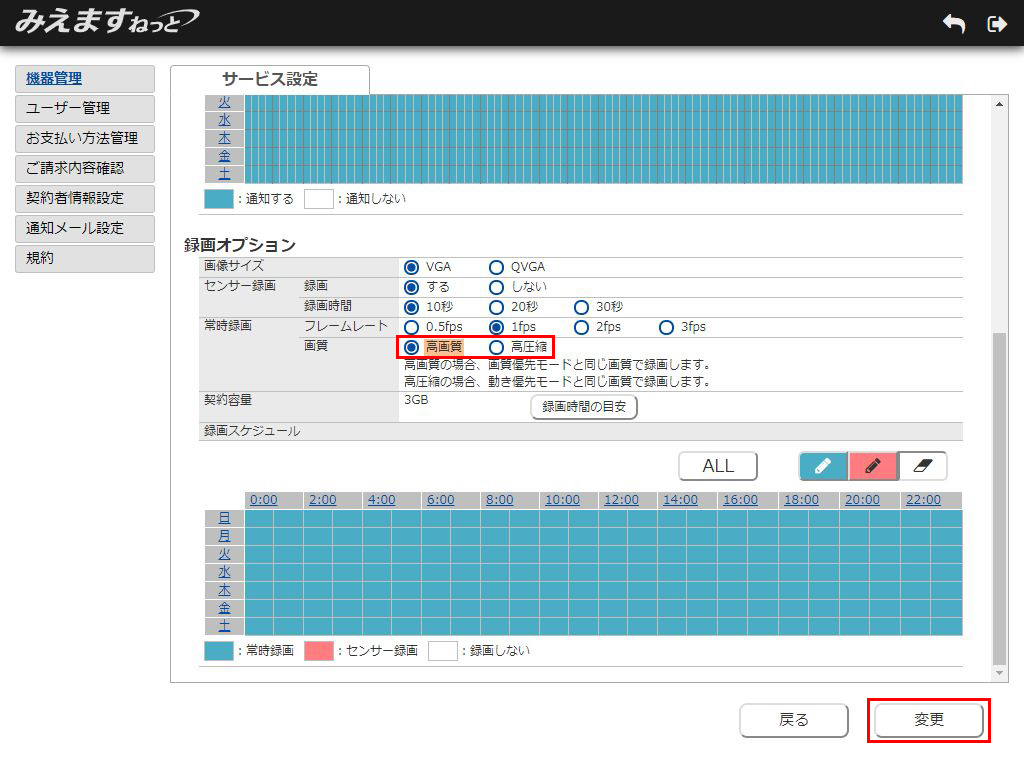Click the logout icon in header
This screenshot has height=768, width=1024.
996,24
